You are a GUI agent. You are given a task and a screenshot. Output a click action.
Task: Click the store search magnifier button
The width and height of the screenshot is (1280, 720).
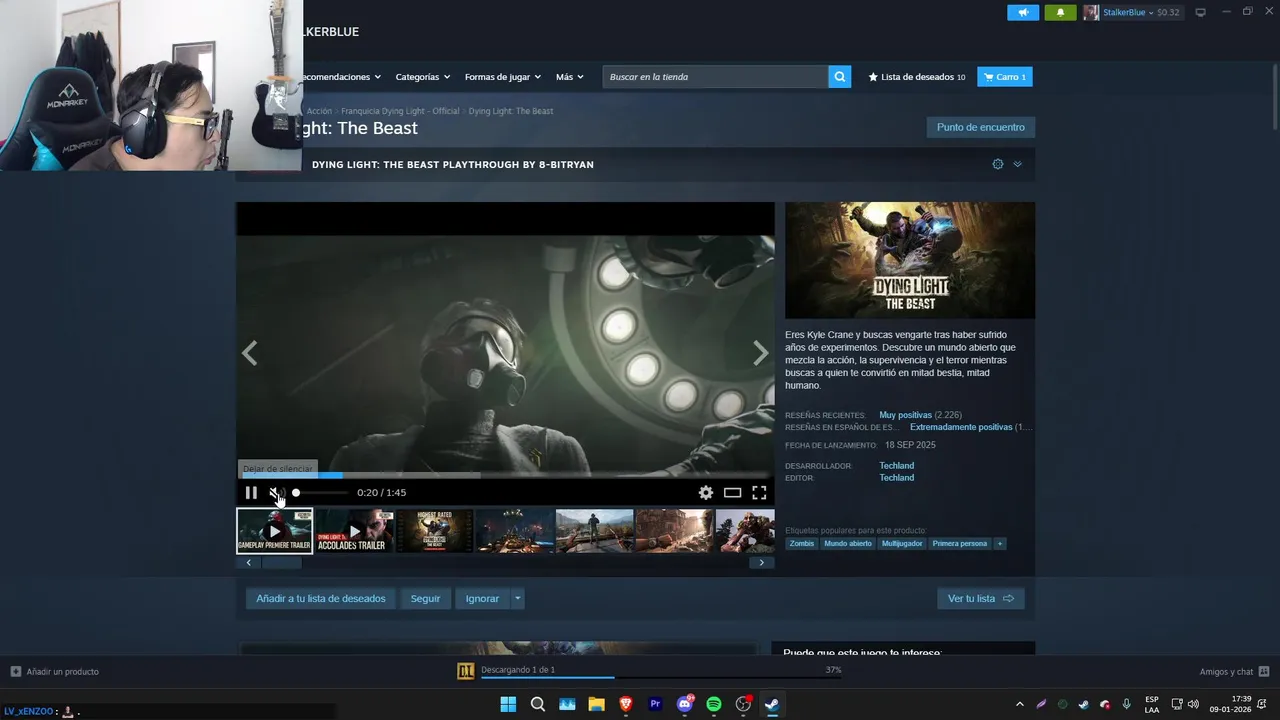840,77
